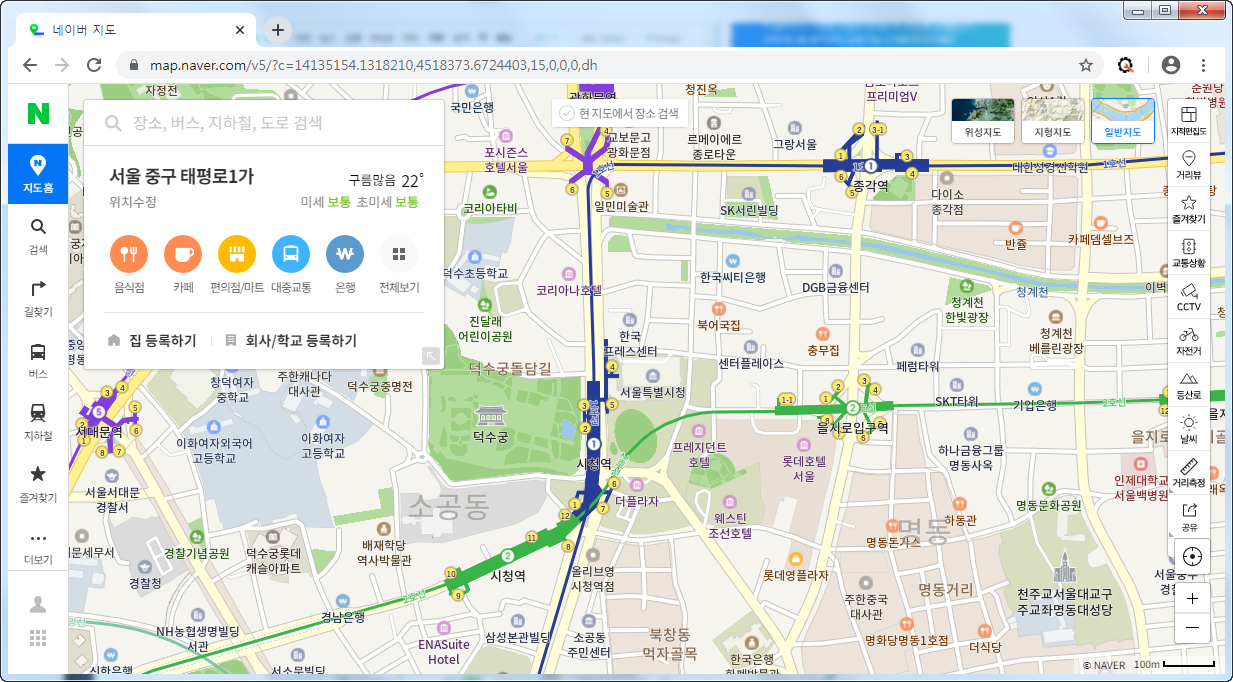Screen dimensions: 1233x682
Task: Open the 날씨 weather tool
Action: (1189, 428)
